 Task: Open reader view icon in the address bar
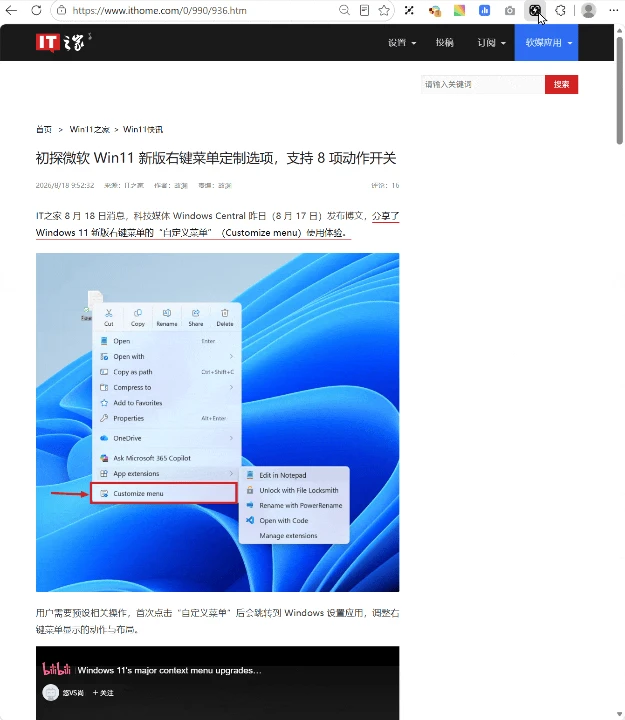[364, 10]
